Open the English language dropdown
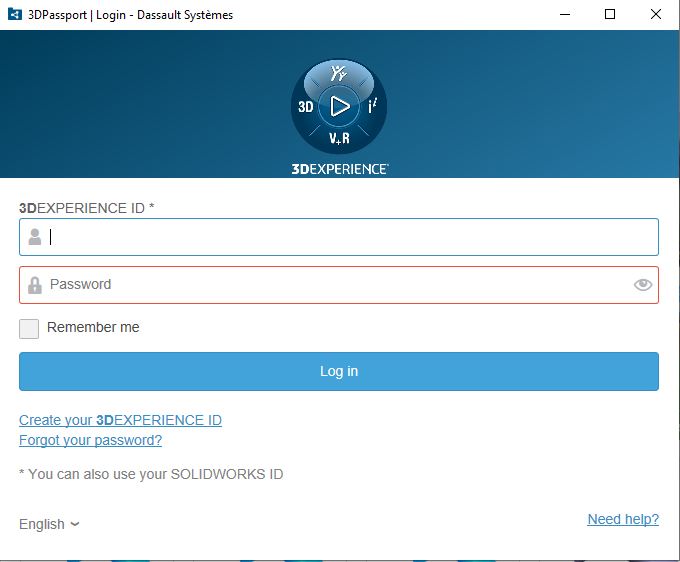Viewport: 680px width, 562px height. [x=49, y=524]
